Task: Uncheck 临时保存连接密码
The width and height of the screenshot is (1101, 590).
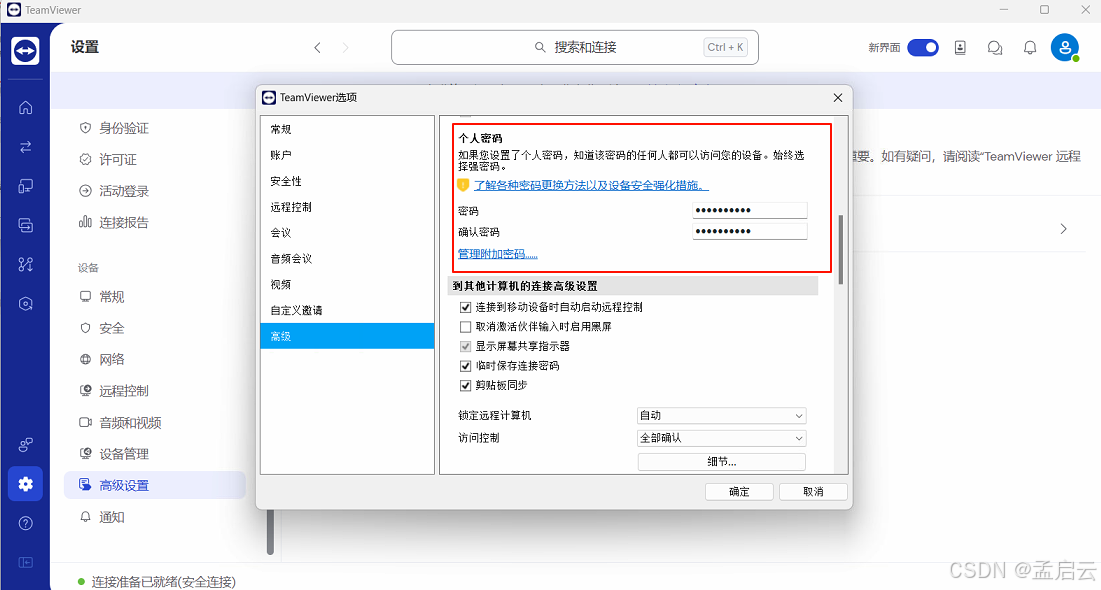Action: [465, 366]
